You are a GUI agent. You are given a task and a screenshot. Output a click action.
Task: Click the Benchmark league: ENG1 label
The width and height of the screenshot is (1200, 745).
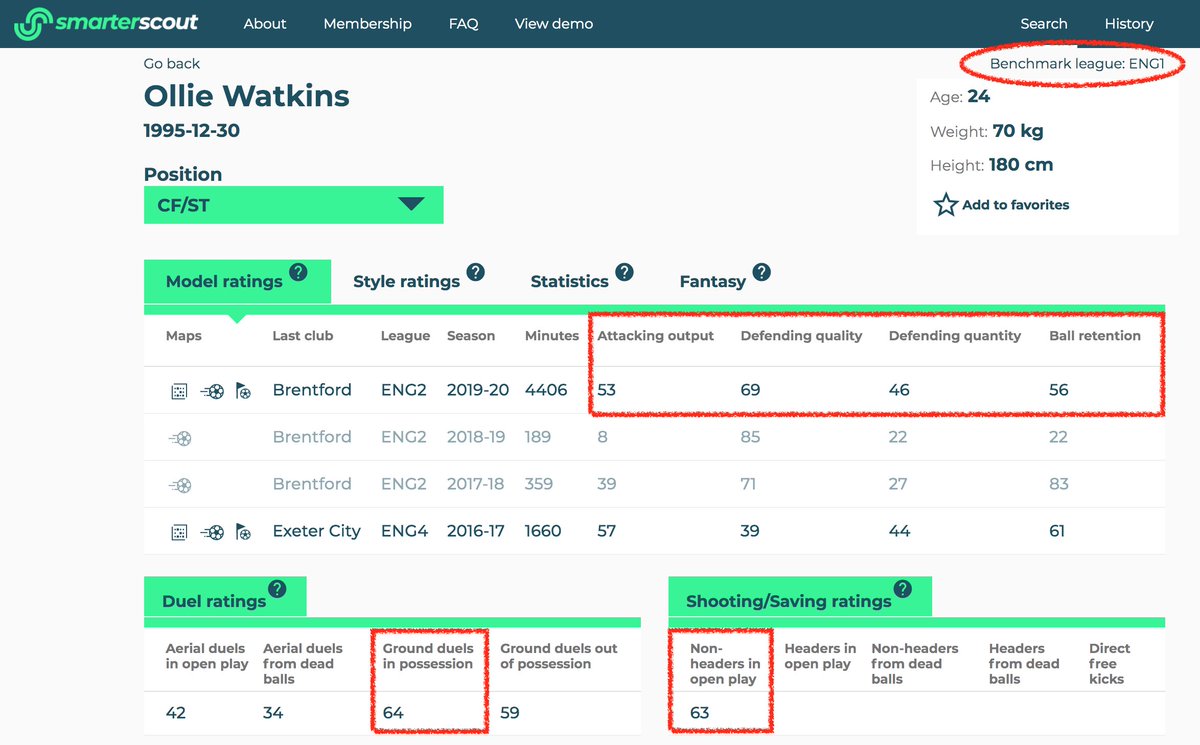point(1077,64)
